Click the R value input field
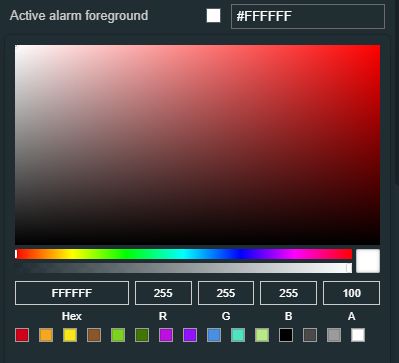399x363 pixels. pos(163,293)
